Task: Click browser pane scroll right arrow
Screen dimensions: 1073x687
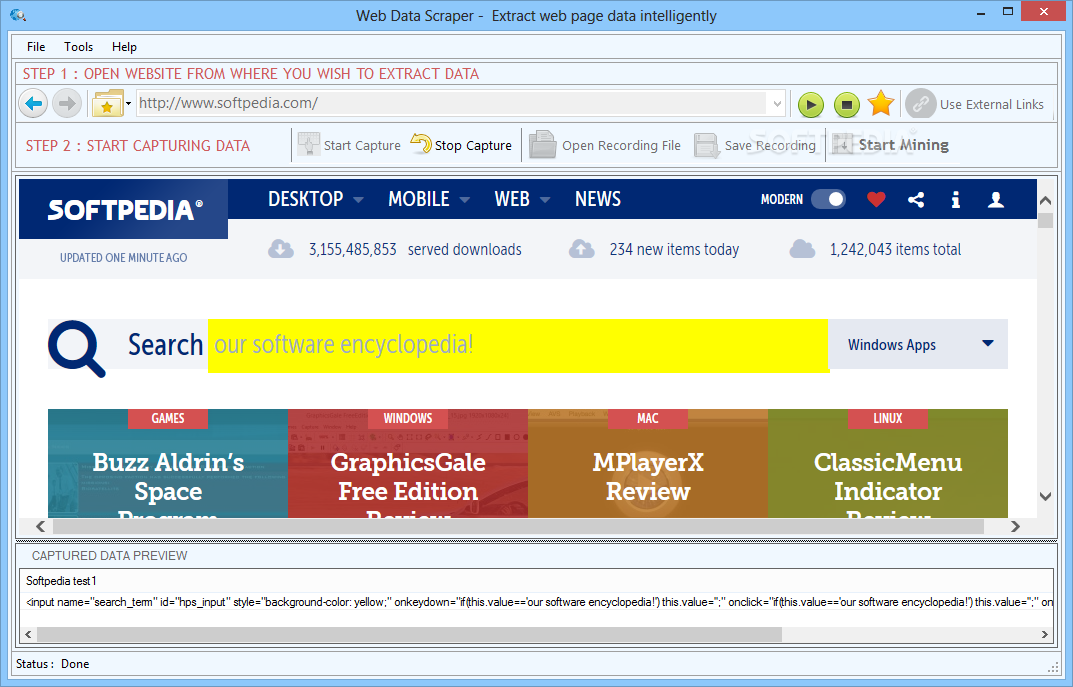Action: pos(1015,526)
